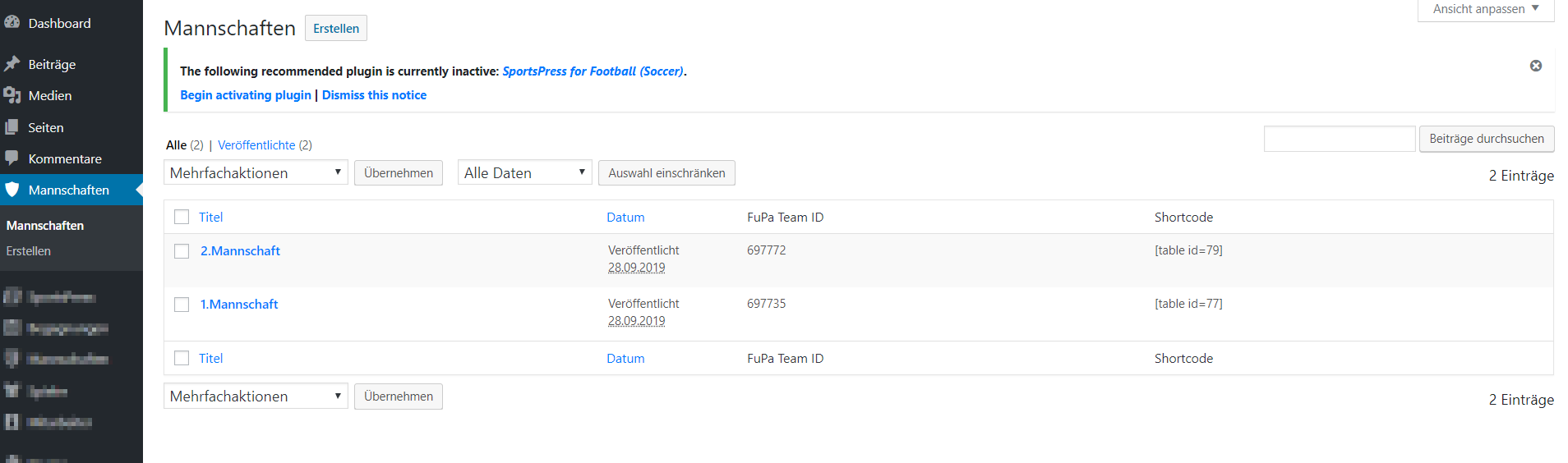The width and height of the screenshot is (1568, 463).
Task: Filter by the Veröffentlichte view link
Action: pyautogui.click(x=256, y=145)
